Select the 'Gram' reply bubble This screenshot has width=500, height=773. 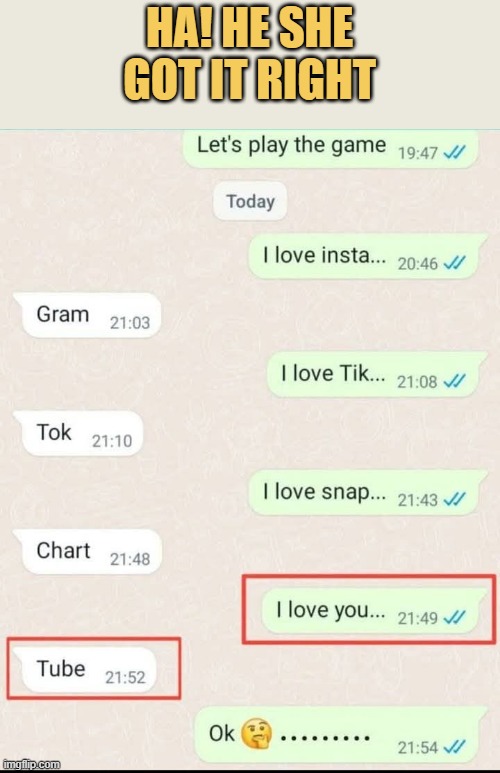click(x=88, y=316)
